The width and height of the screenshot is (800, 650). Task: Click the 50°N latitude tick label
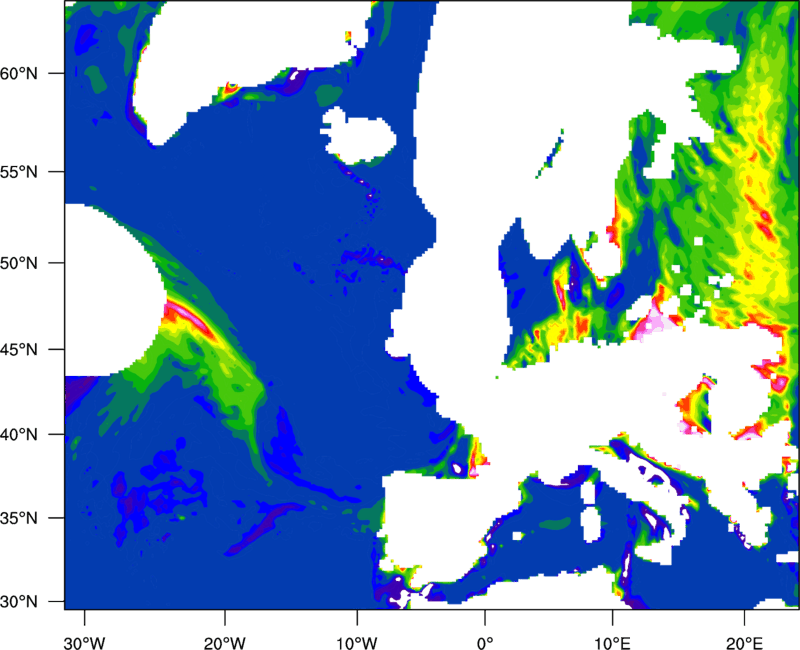point(19,263)
